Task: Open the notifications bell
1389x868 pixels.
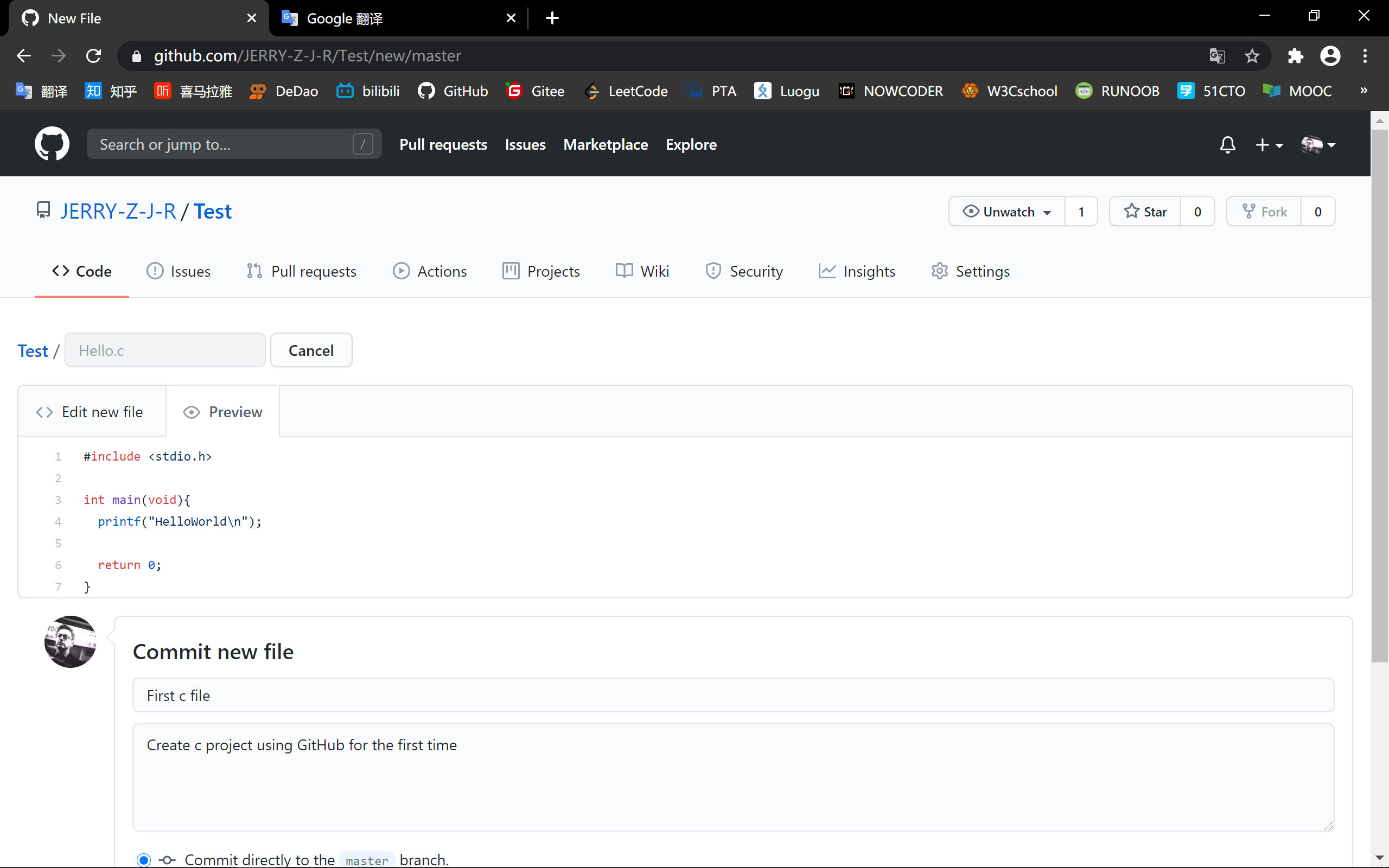Action: tap(1227, 145)
